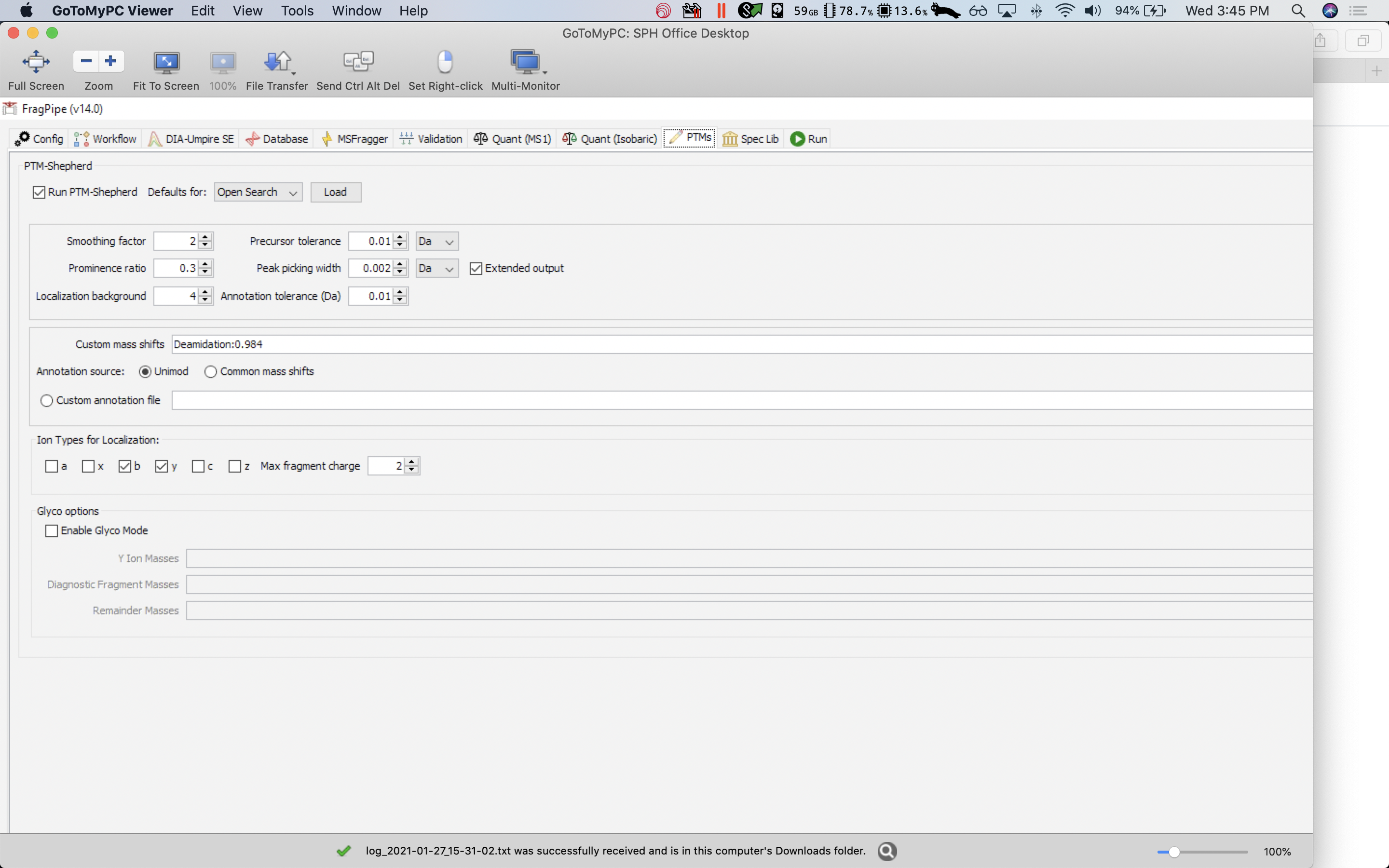The height and width of the screenshot is (868, 1389).
Task: Select the Common mass shifts radio button
Action: point(210,371)
